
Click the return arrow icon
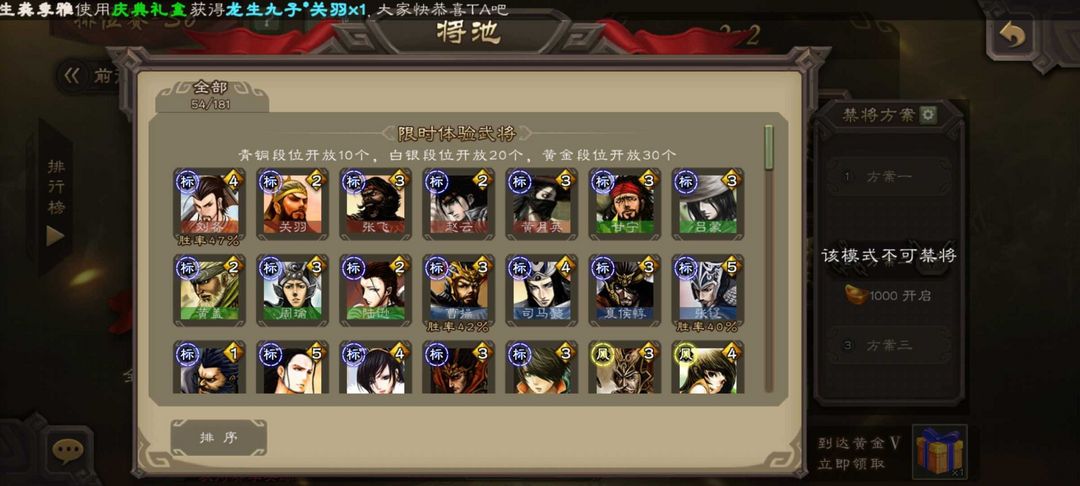click(x=1012, y=35)
